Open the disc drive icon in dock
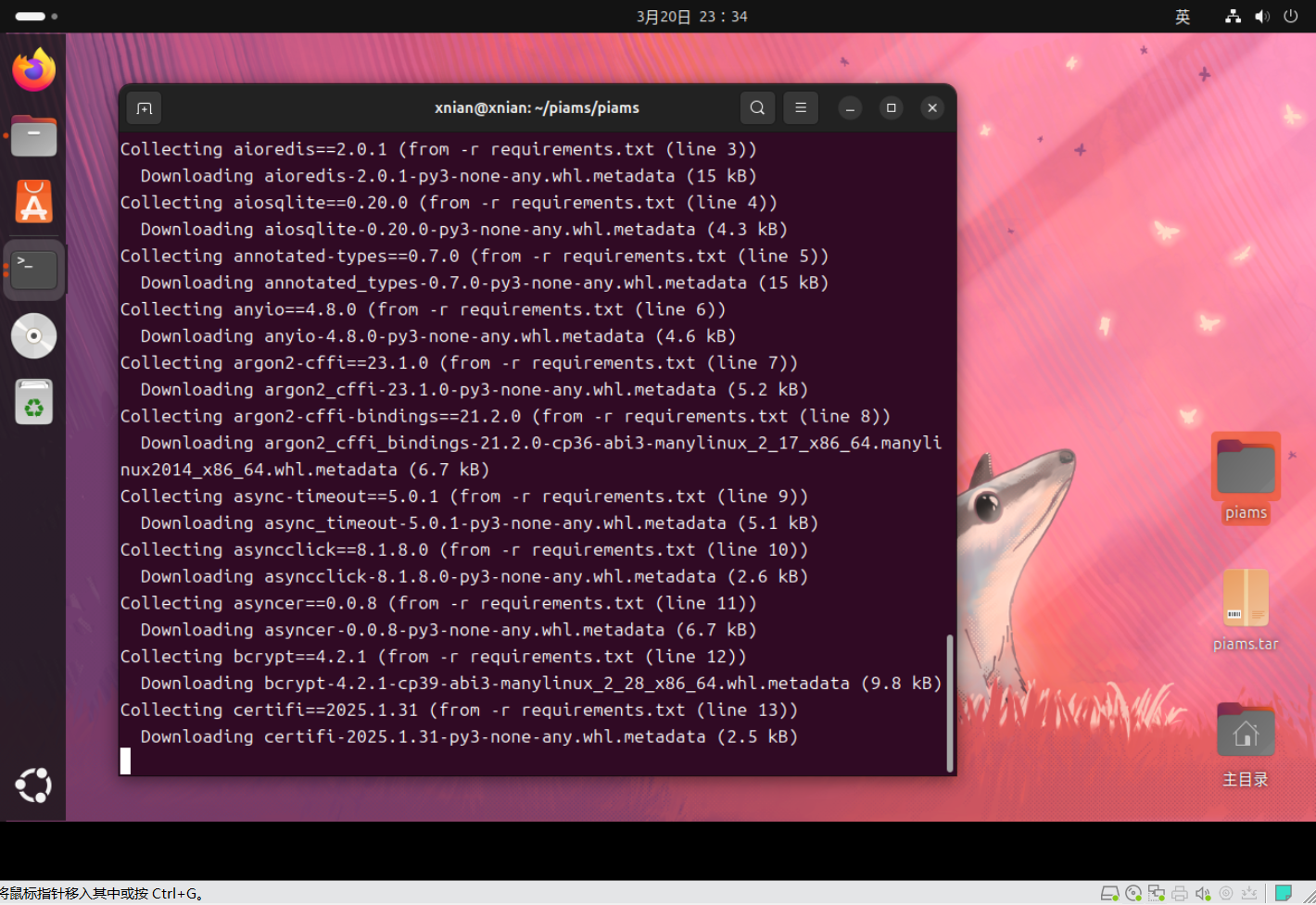The image size is (1316, 905). click(x=34, y=336)
